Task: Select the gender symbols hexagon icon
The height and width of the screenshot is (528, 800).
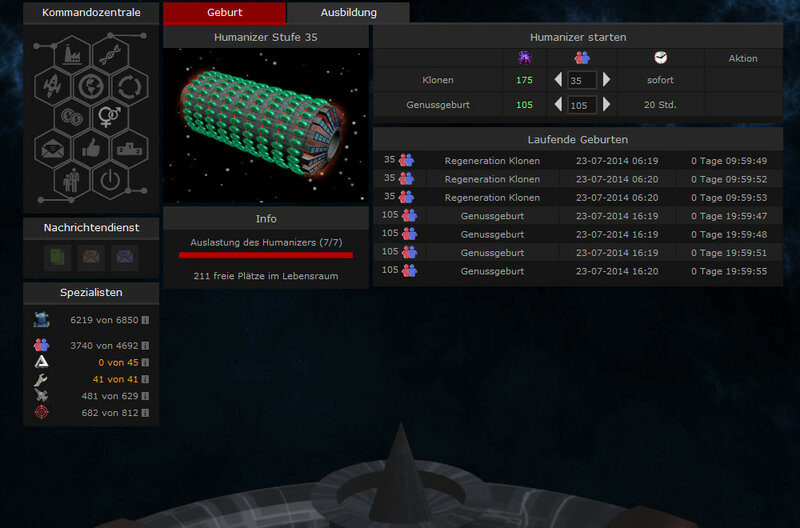Action: (x=110, y=117)
